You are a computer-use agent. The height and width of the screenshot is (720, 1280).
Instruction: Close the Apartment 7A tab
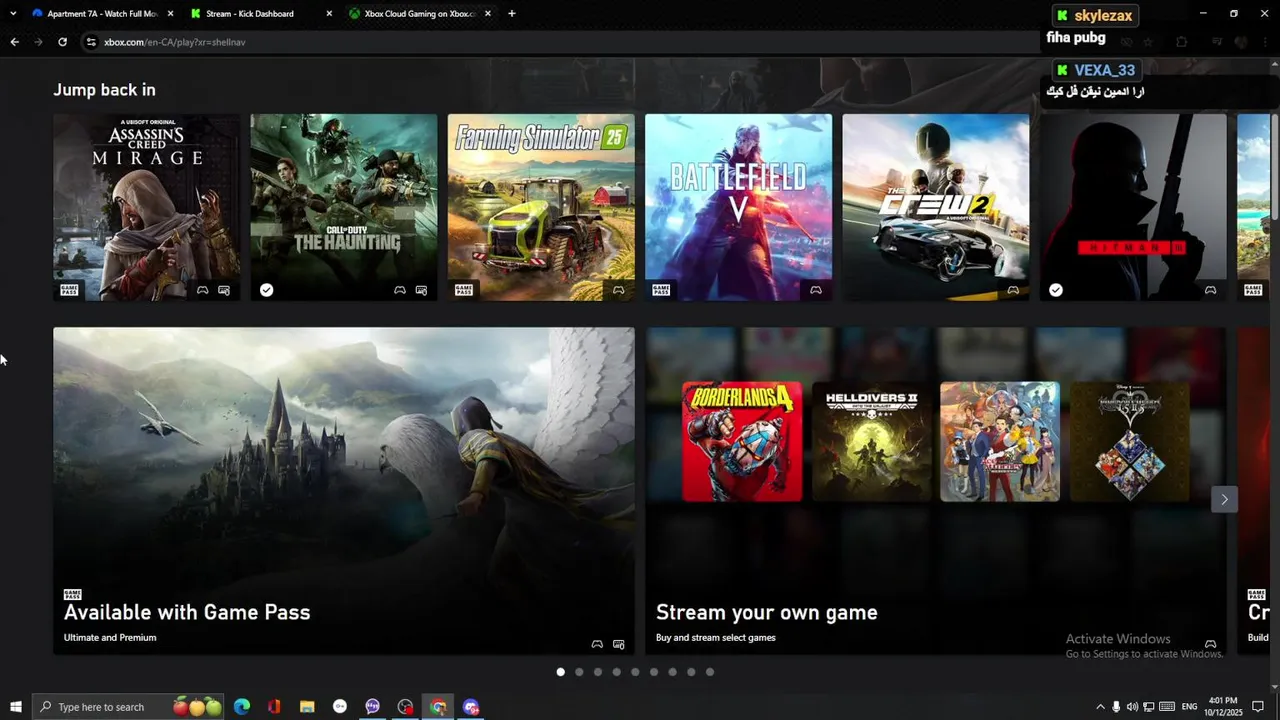(170, 14)
